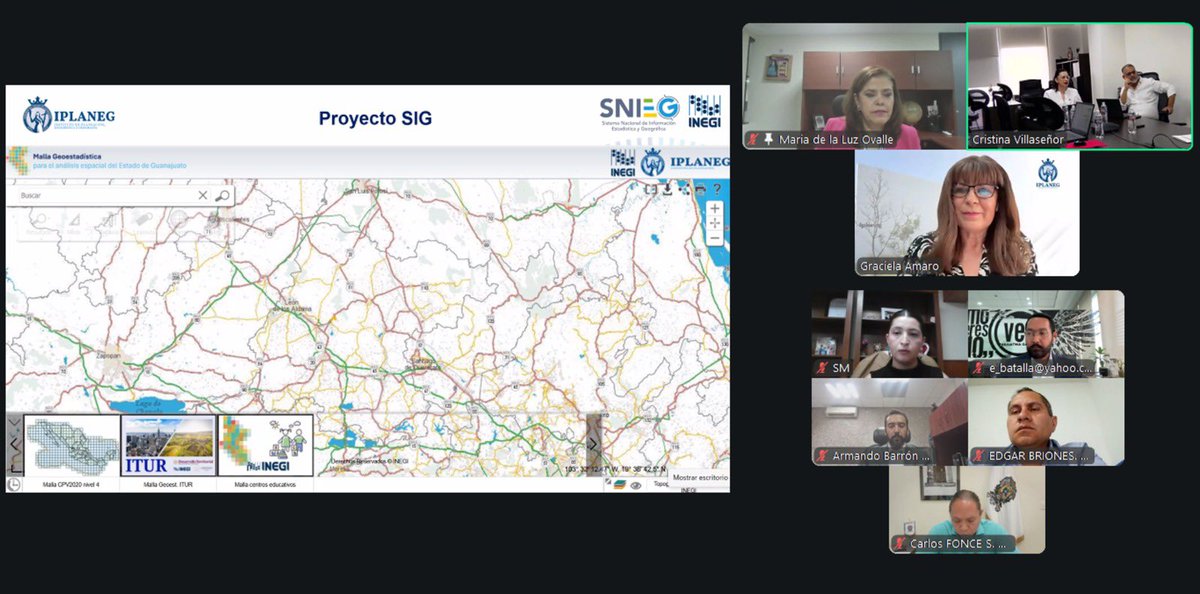Click the Malla Geoestadística mosaic logo
The height and width of the screenshot is (594, 1200).
tap(17, 161)
